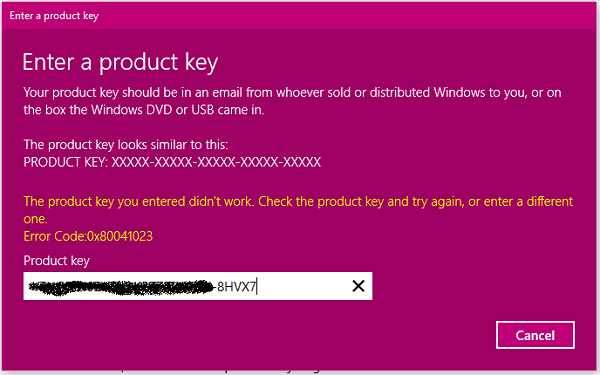
Task: Click the yellow "didn't work" error message line
Action: [298, 202]
